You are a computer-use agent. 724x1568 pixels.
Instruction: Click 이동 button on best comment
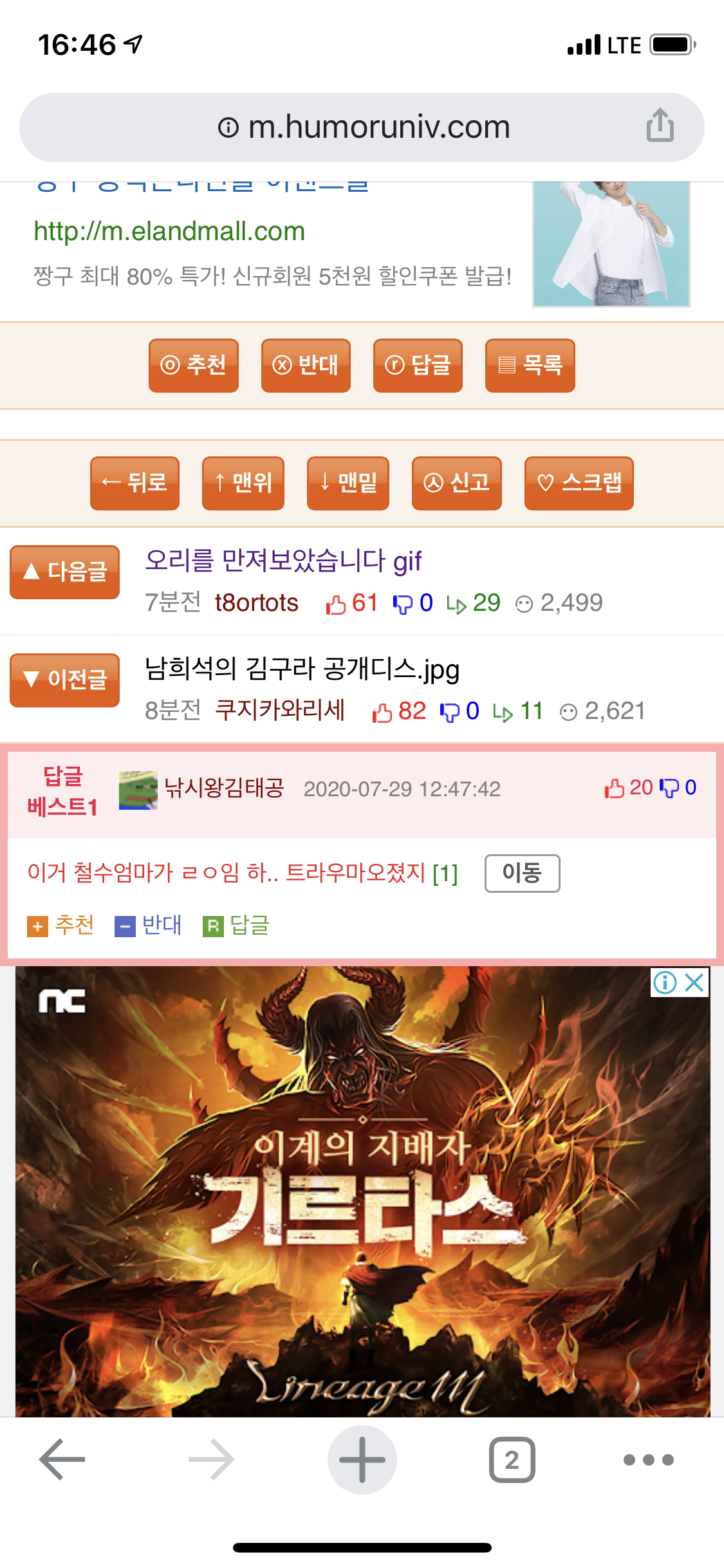(523, 873)
